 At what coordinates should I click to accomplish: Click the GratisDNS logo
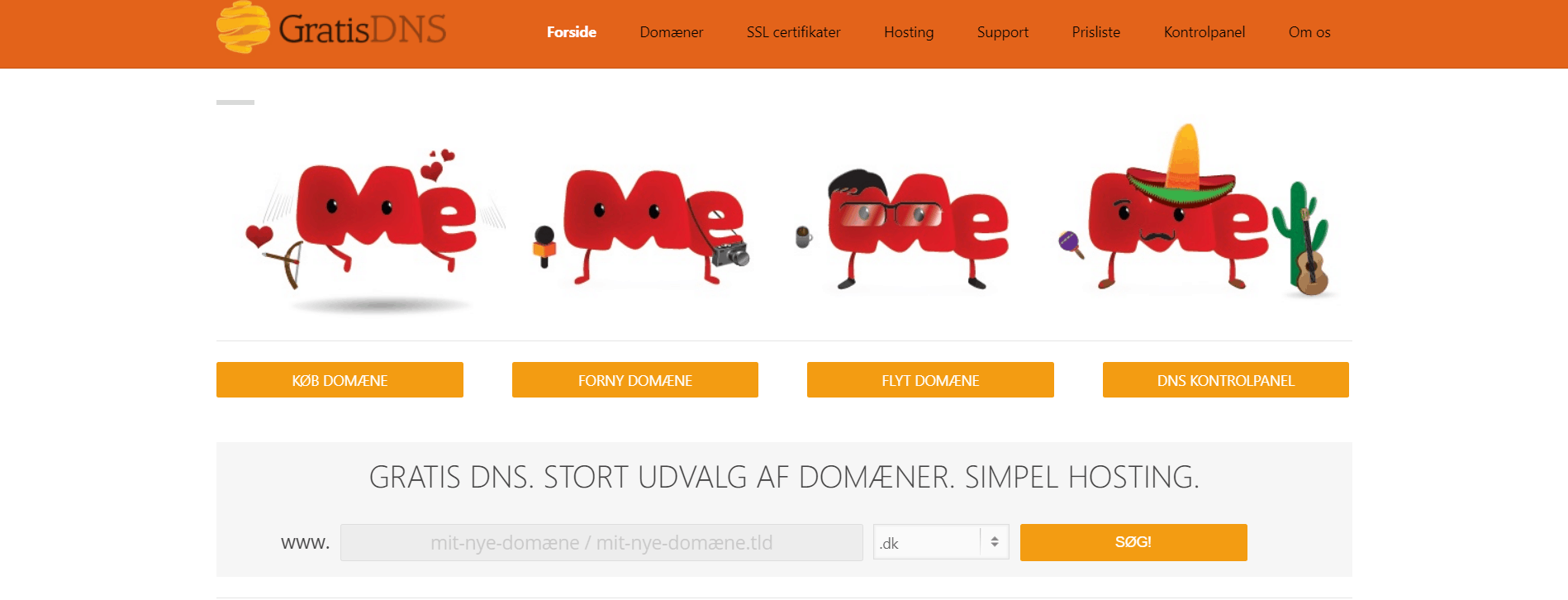(331, 28)
